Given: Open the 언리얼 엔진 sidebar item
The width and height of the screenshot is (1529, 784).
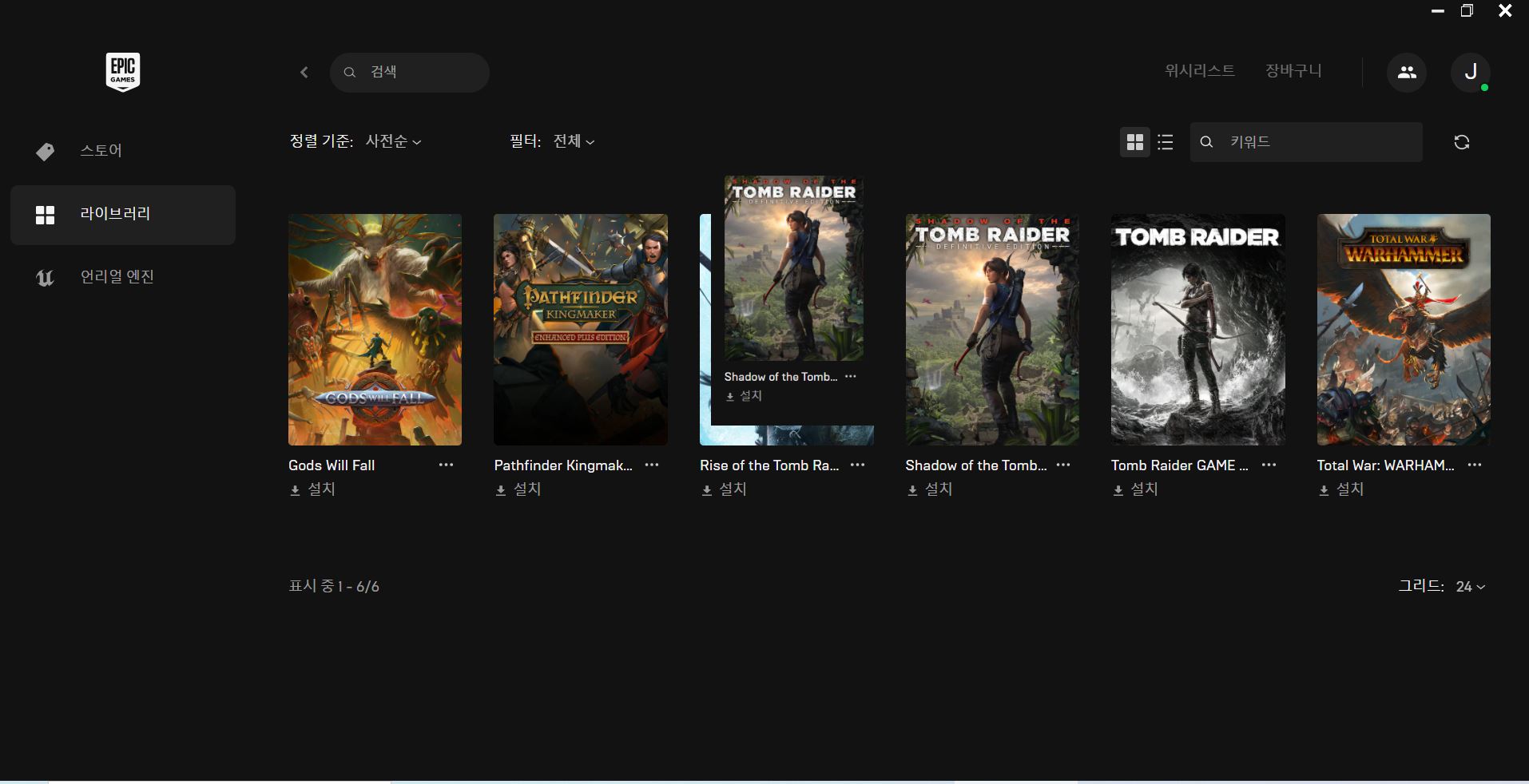Looking at the screenshot, I should click(117, 277).
